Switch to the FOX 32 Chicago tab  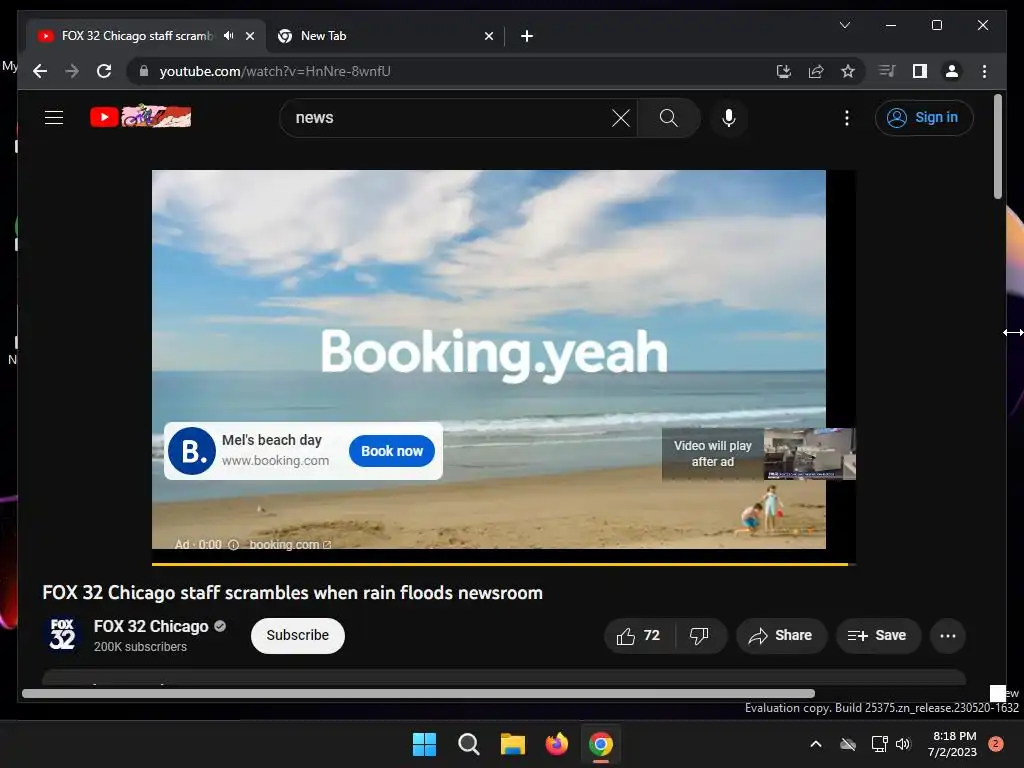point(137,36)
